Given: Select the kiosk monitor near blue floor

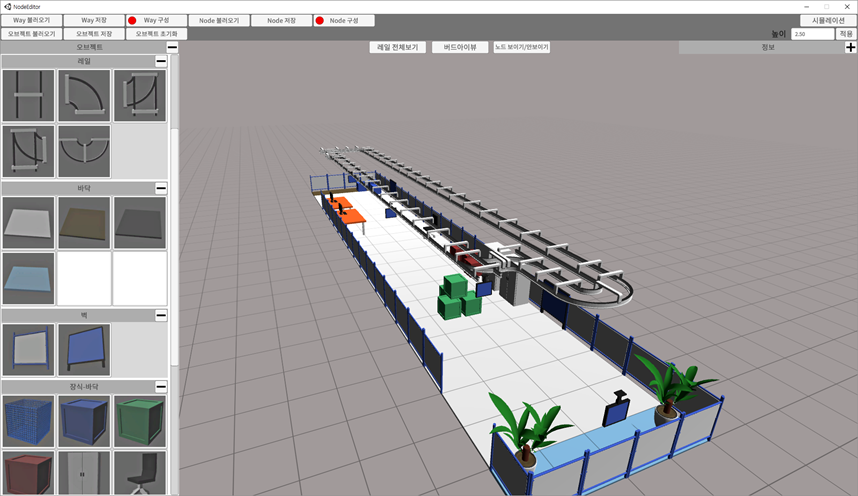Looking at the screenshot, I should pos(616,408).
